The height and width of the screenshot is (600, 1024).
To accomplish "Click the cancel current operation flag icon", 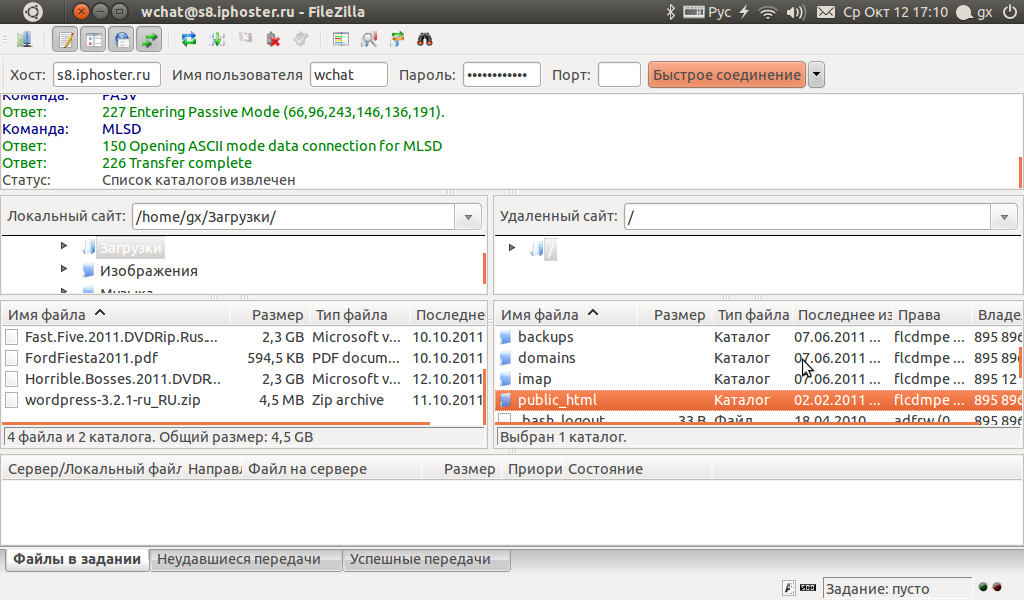I will point(246,40).
